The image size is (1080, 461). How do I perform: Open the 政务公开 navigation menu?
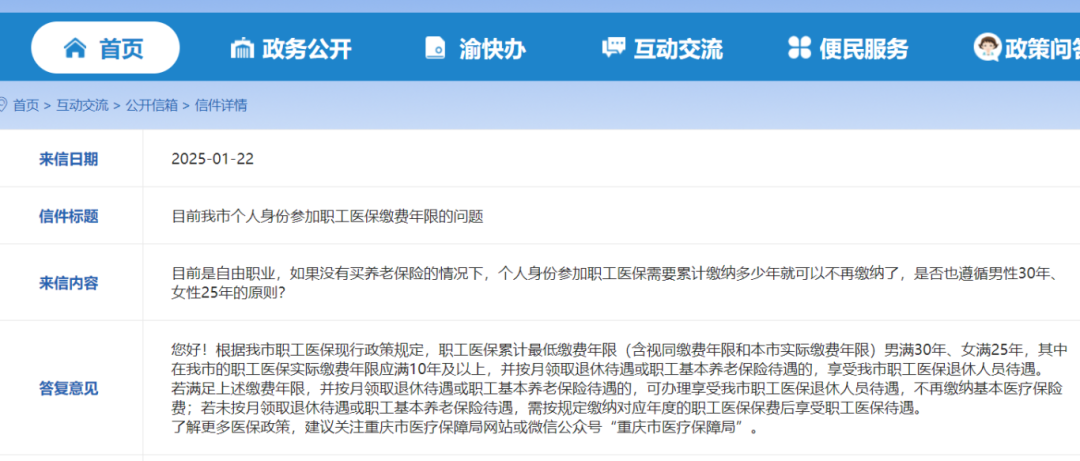coord(291,49)
